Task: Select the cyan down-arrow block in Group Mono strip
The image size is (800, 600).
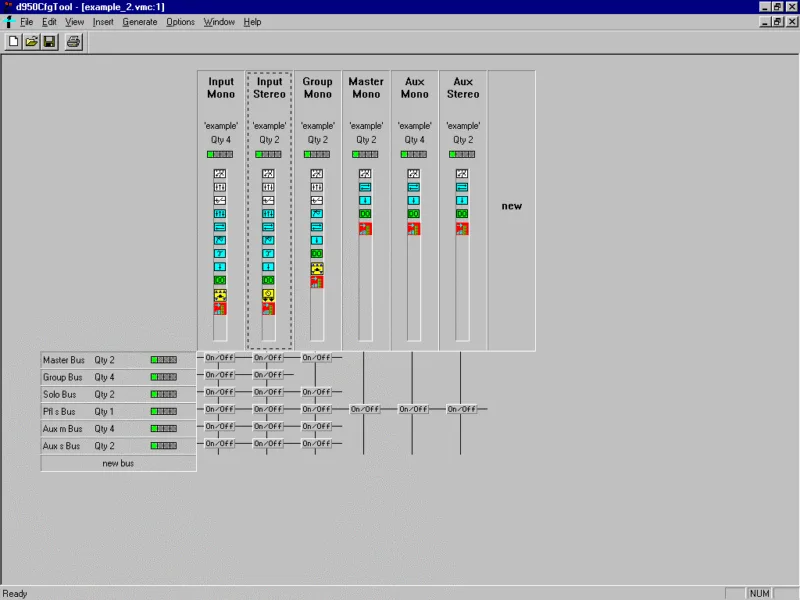Action: coord(316,240)
